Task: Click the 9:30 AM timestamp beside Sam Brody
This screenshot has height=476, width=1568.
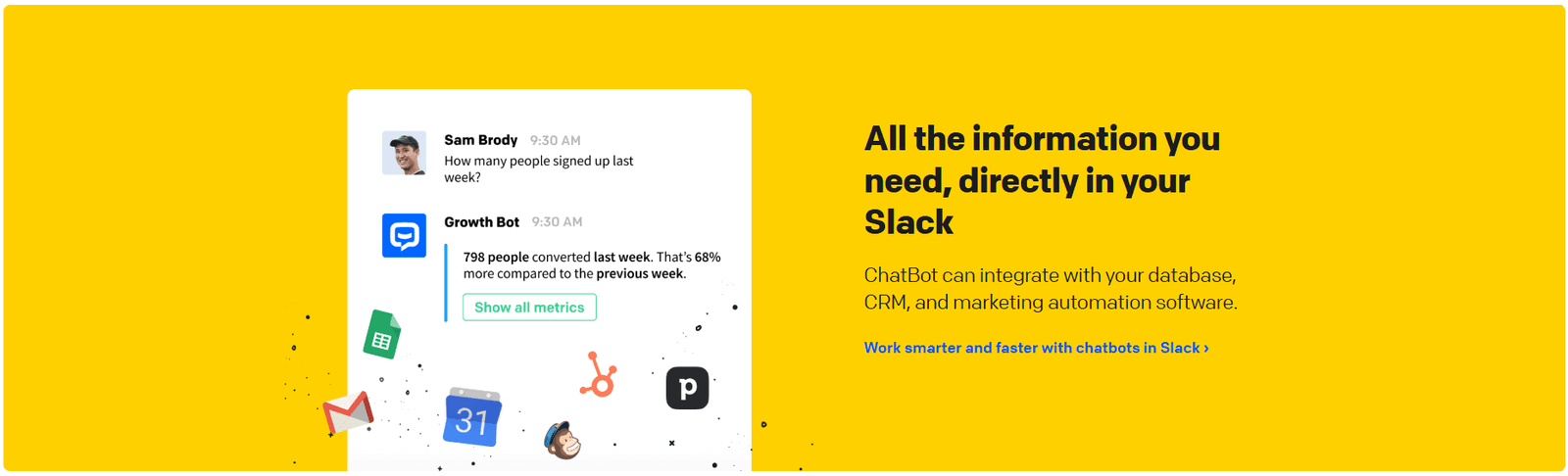Action: (556, 141)
